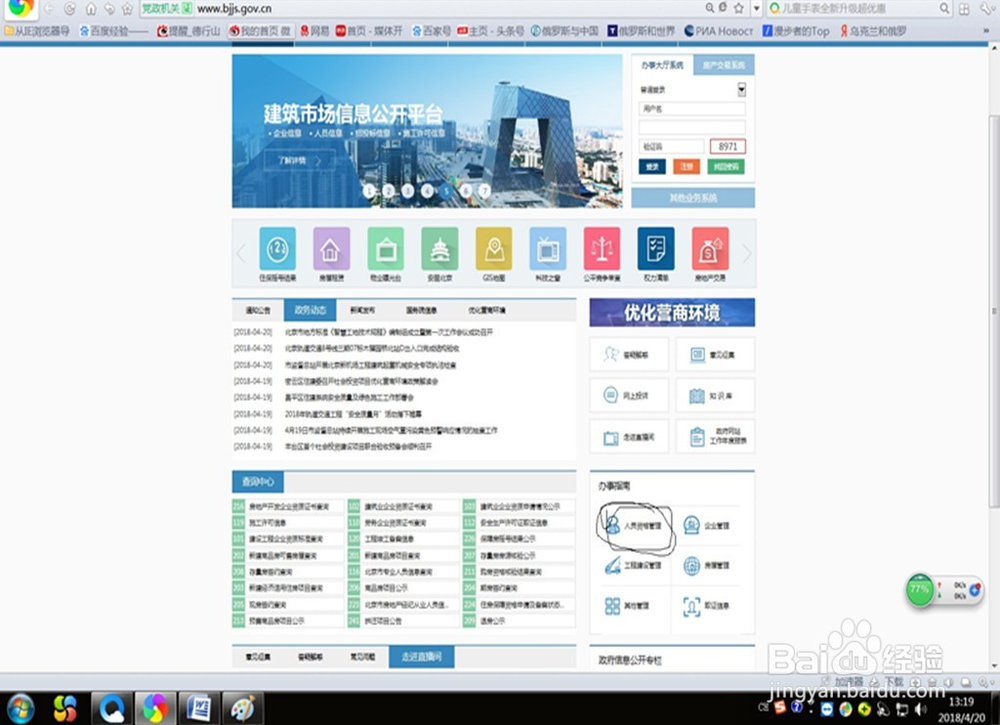Open the 房地产交易 money bag tile

710,249
